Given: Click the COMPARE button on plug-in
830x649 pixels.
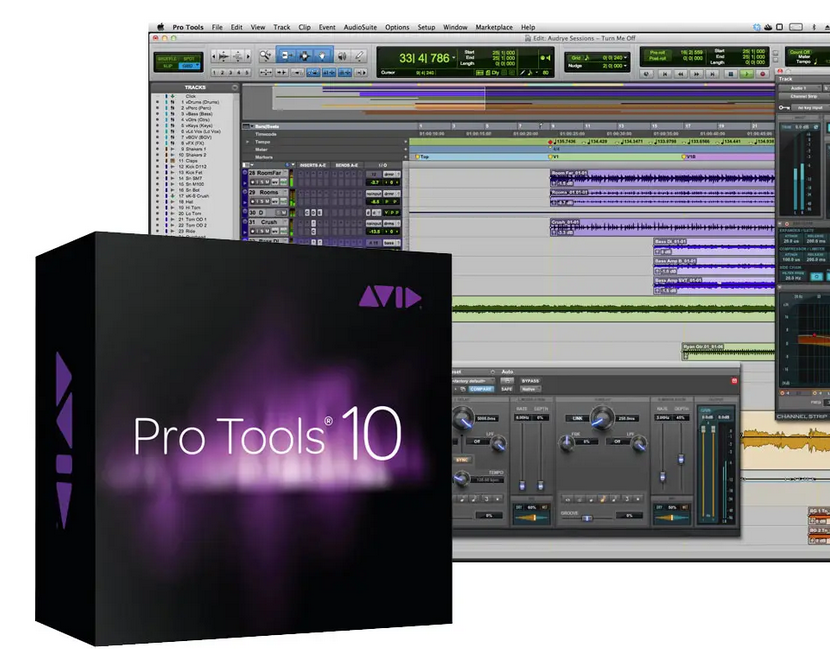Looking at the screenshot, I should tap(481, 389).
